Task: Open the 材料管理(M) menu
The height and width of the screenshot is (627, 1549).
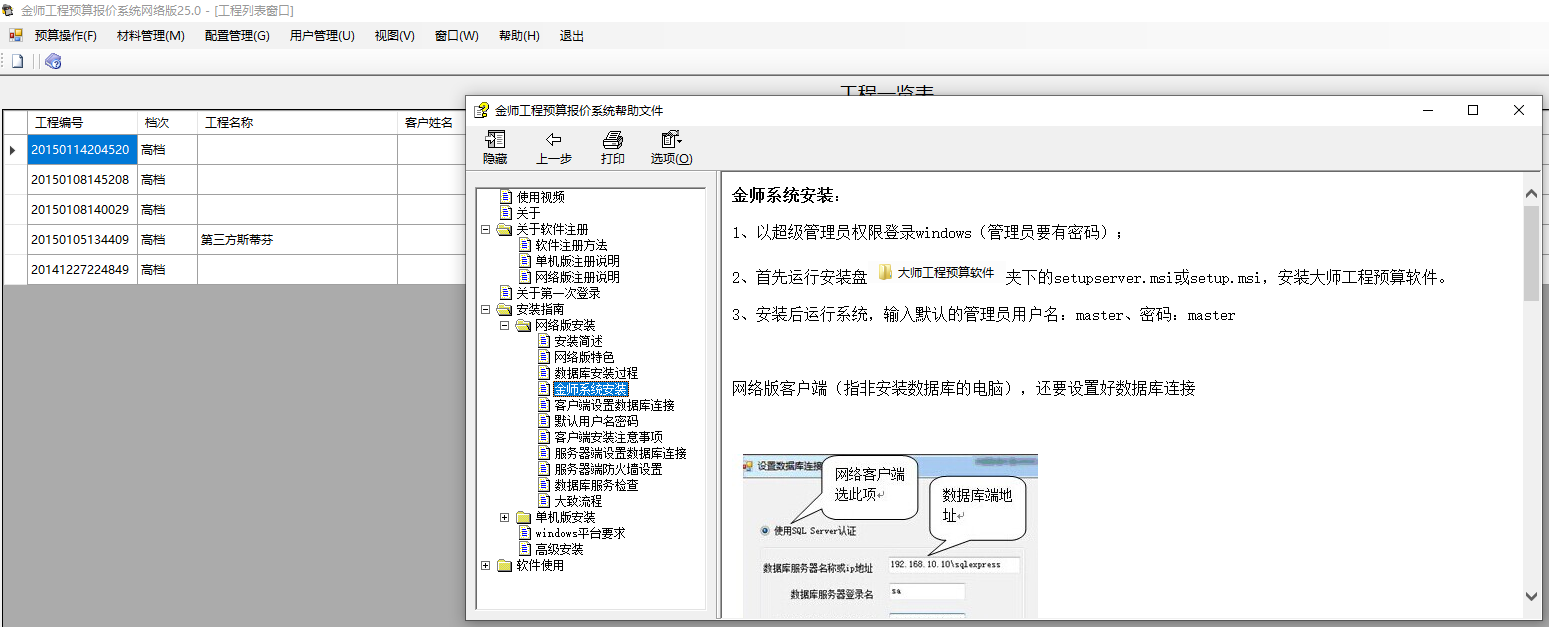Action: tap(150, 36)
